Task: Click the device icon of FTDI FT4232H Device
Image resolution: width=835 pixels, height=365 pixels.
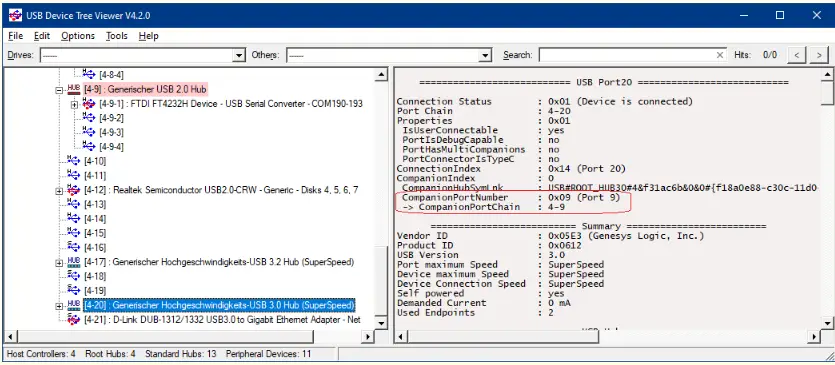Action: pos(89,103)
